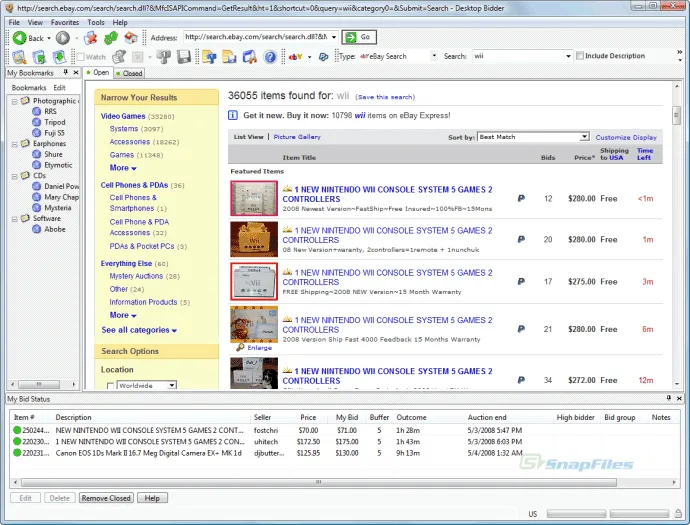Open the Tools menu
The height and width of the screenshot is (525, 690).
tap(96, 22)
